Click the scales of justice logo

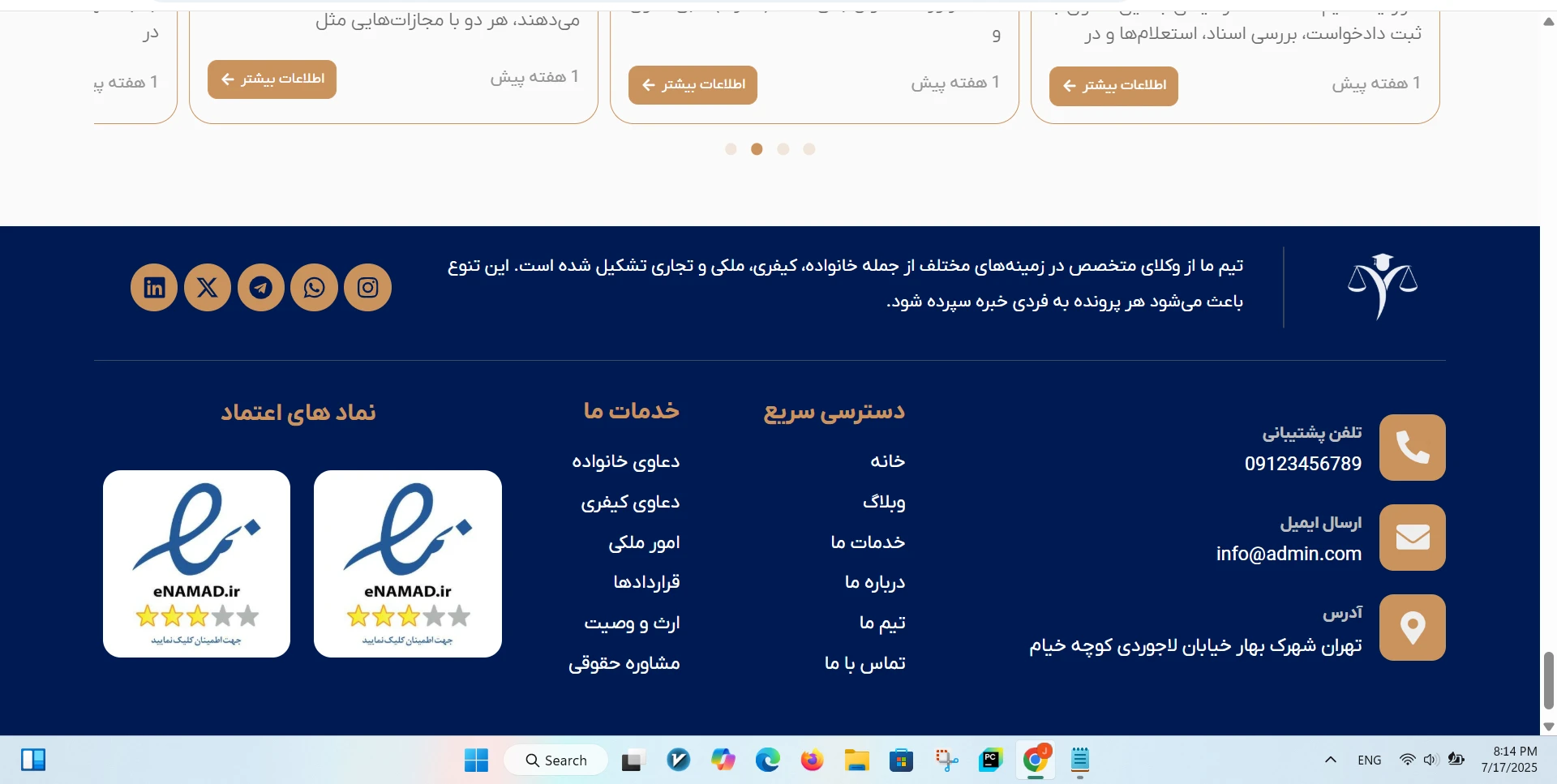tap(1382, 286)
